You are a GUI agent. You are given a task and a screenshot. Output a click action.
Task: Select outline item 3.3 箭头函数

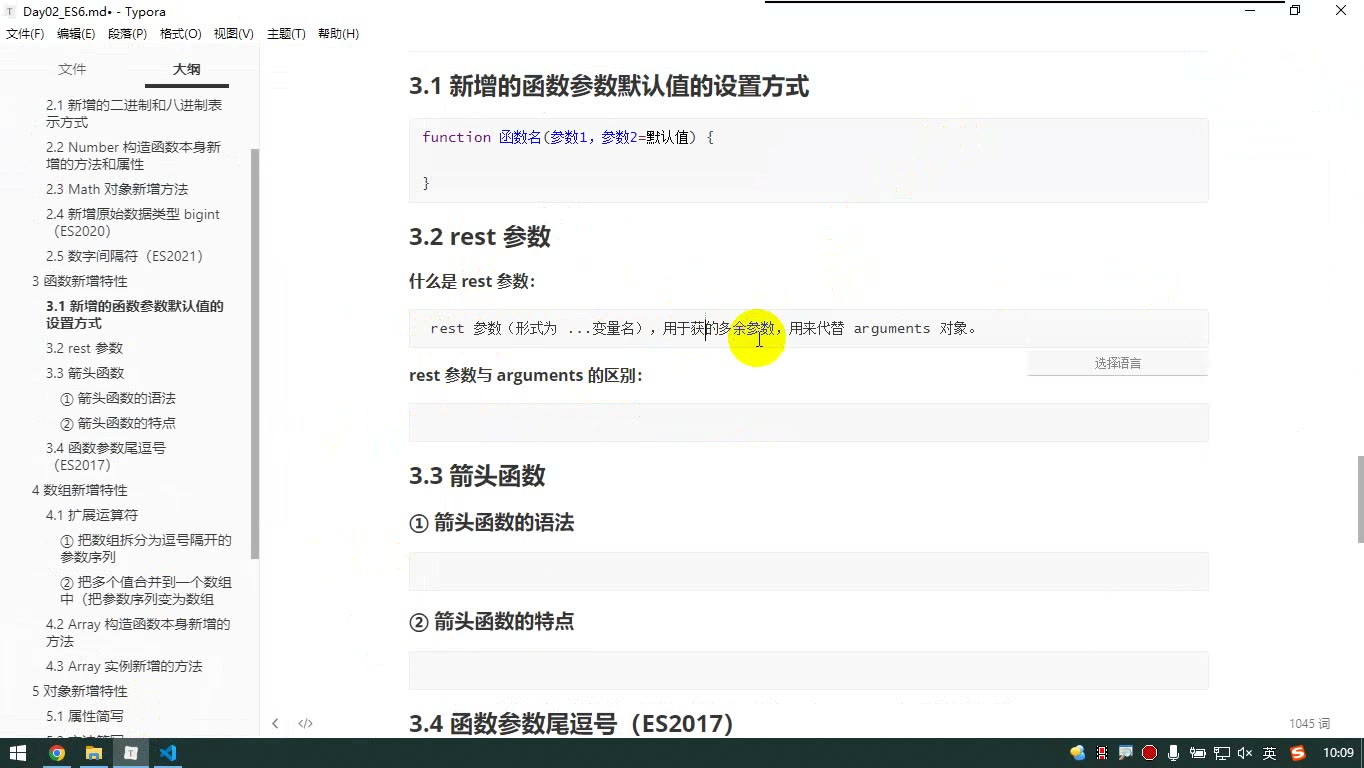point(85,373)
